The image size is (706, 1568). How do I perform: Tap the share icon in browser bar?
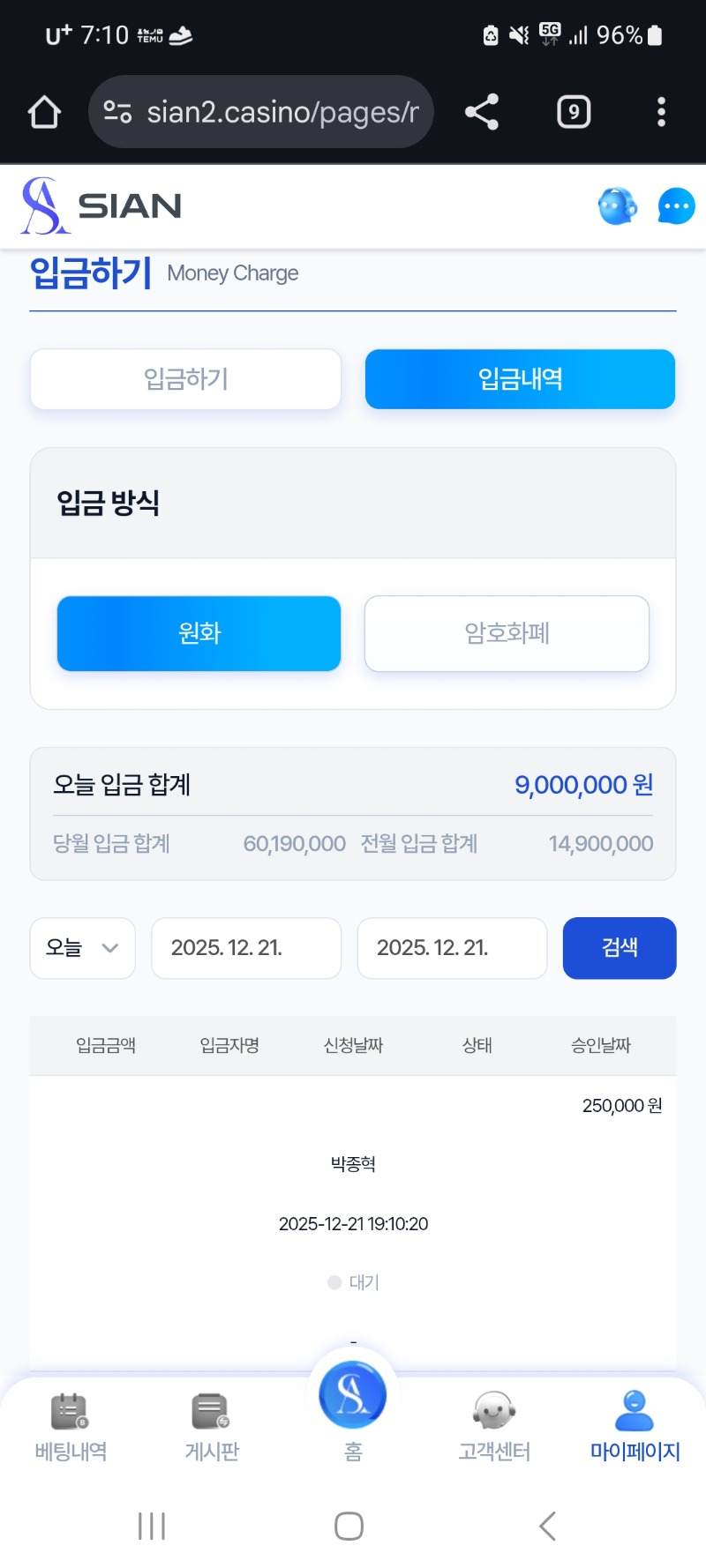[x=482, y=112]
